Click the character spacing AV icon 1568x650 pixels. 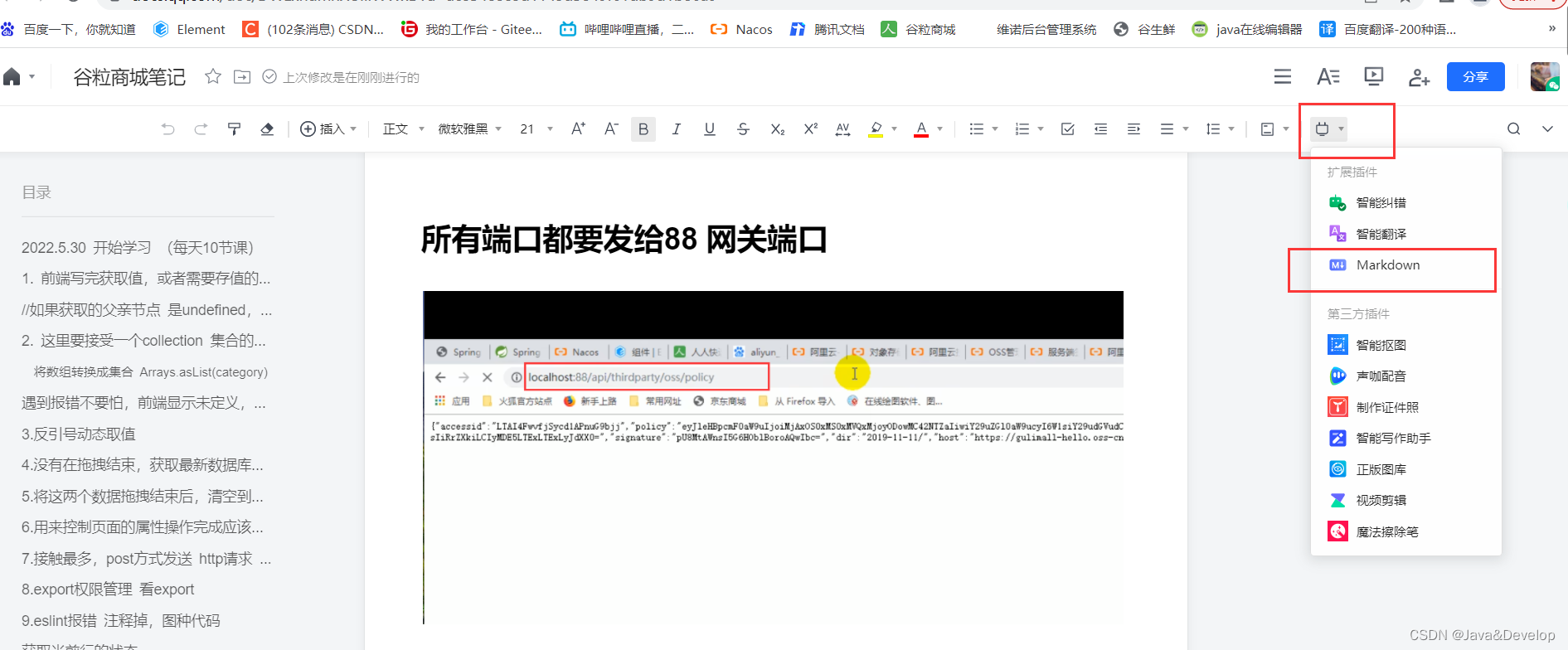click(x=842, y=129)
